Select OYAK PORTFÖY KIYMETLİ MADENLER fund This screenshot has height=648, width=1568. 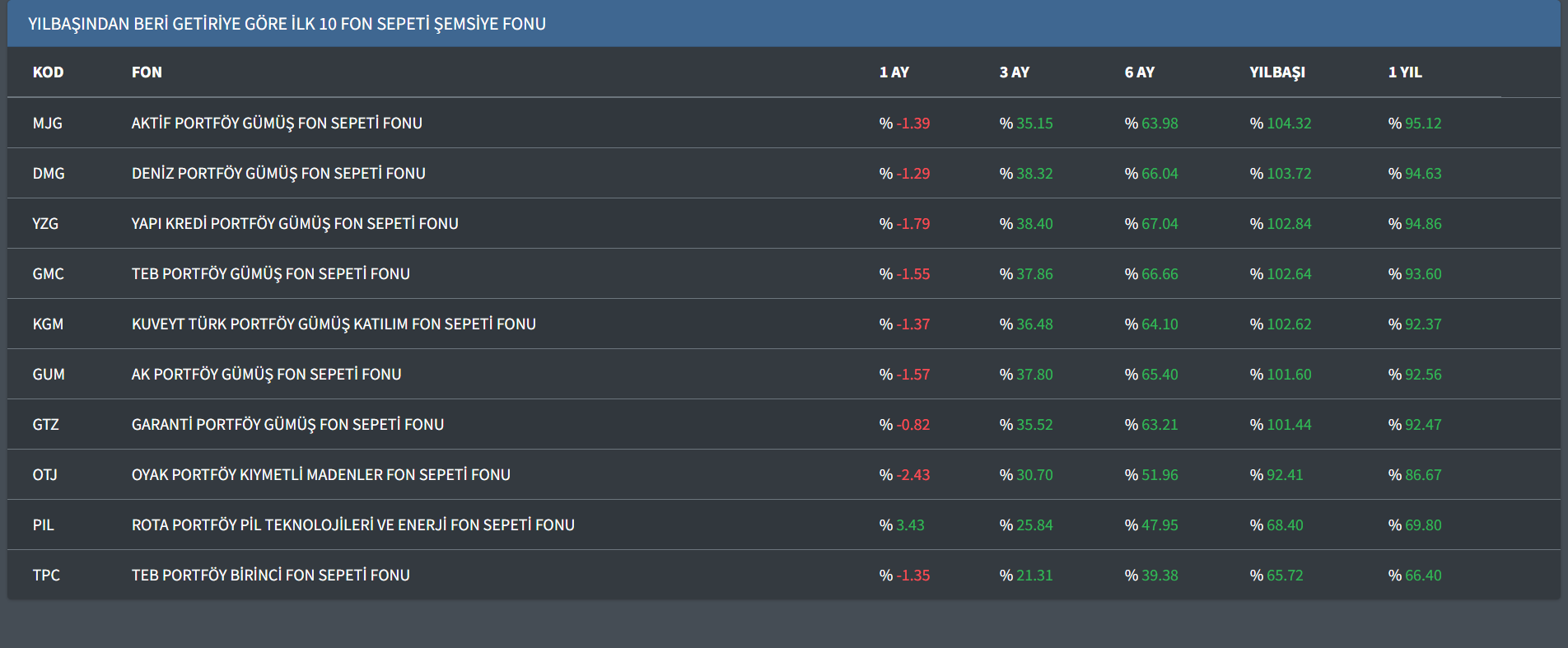[x=320, y=475]
